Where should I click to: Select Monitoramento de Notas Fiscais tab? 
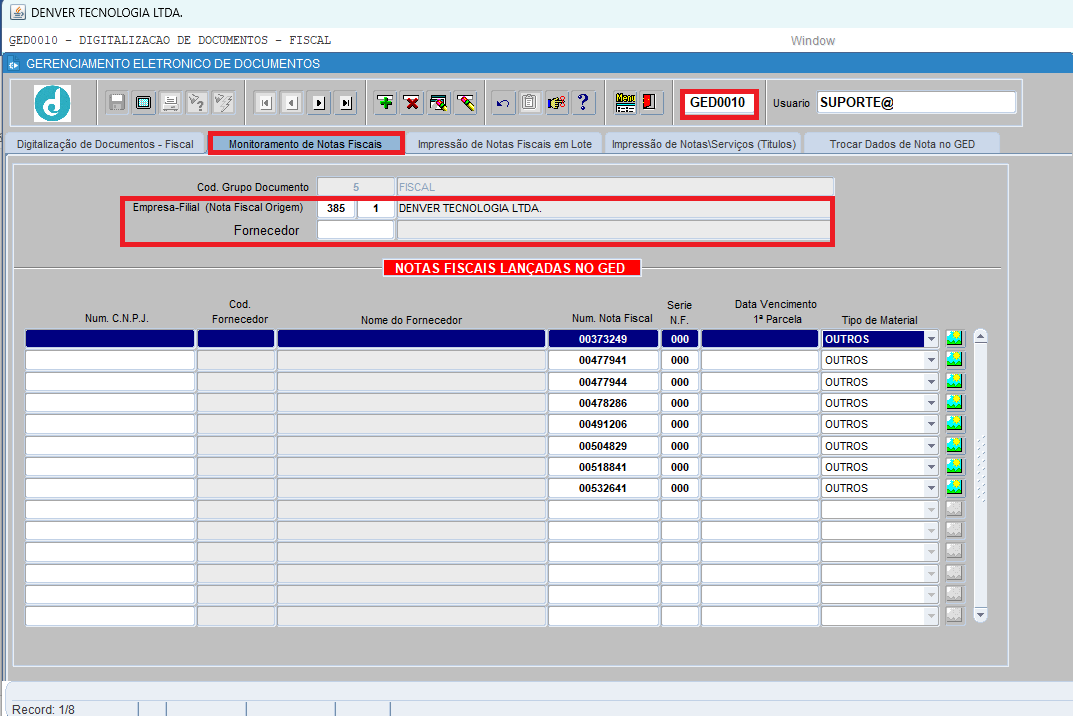[x=305, y=144]
